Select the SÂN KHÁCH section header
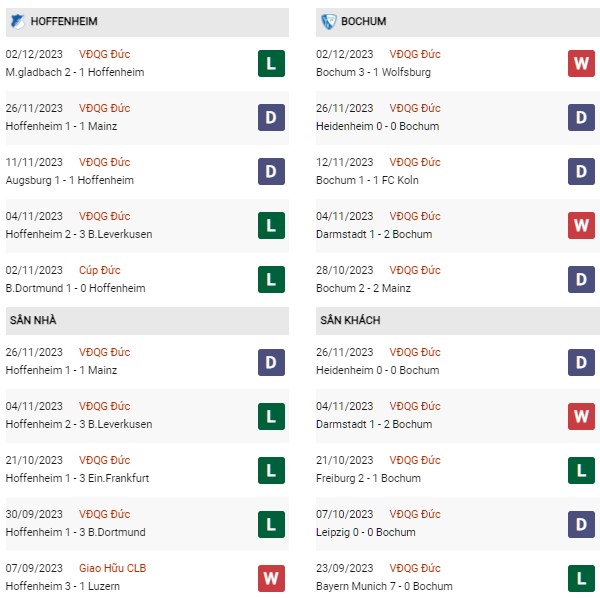This screenshot has width=600, height=598. (458, 321)
